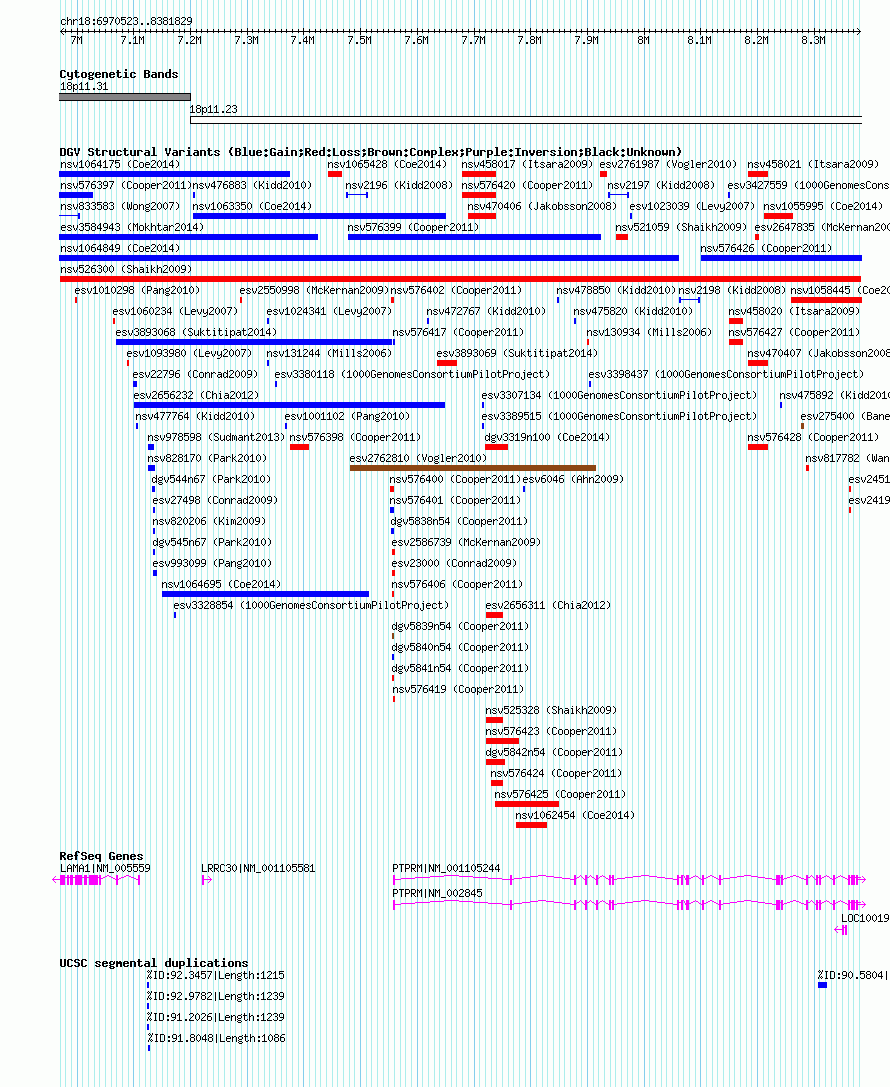Click nsv576420 (Cooper2011) label
The image size is (890, 1087).
click(x=527, y=185)
